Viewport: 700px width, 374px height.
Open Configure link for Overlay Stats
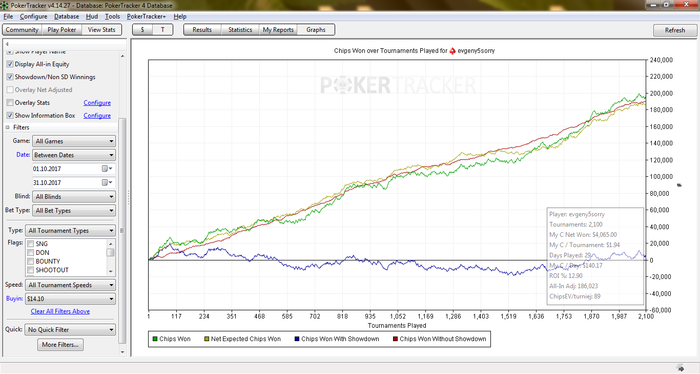tap(97, 103)
